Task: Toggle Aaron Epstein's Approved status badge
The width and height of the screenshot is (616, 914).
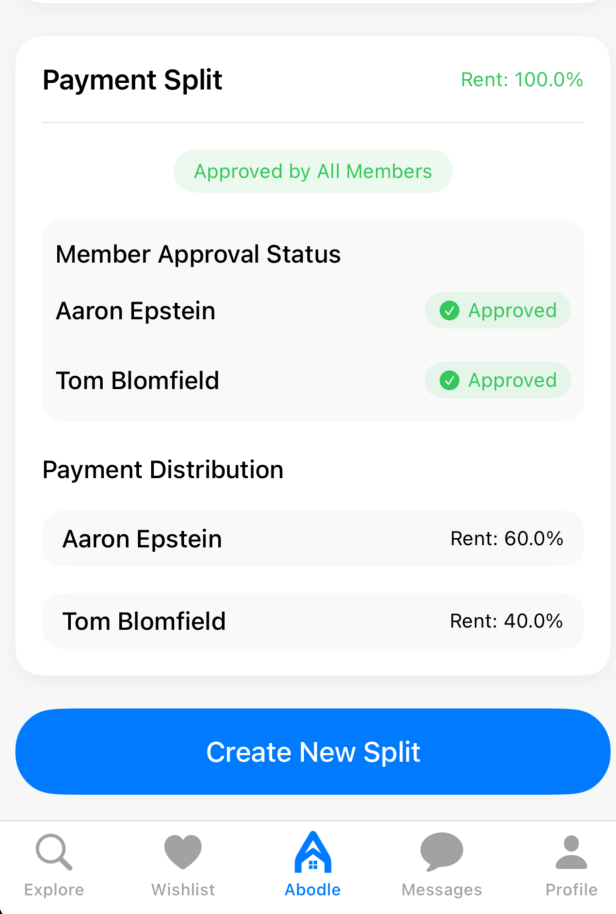Action: coord(498,310)
